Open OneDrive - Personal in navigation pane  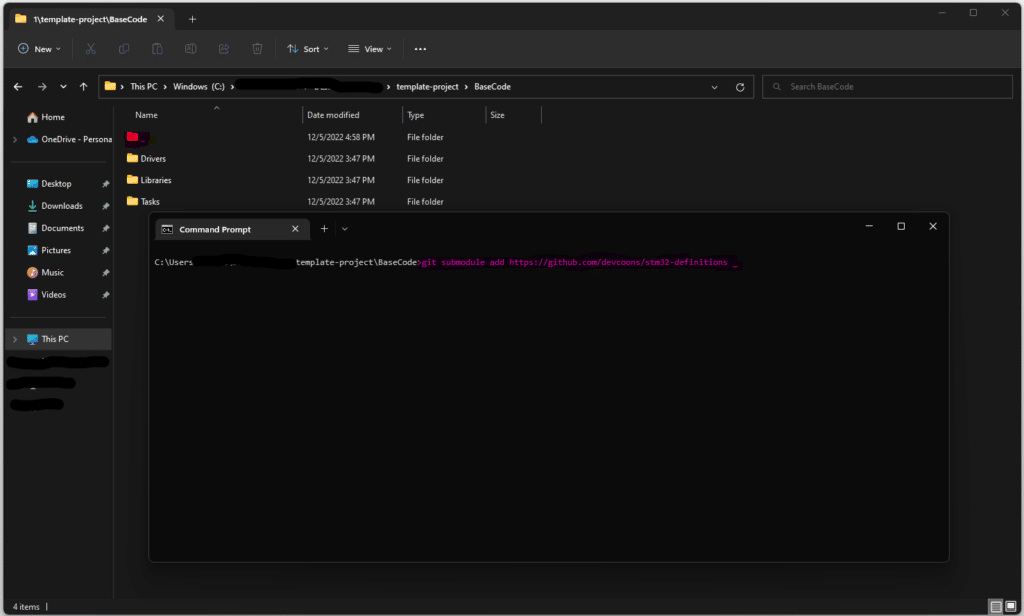pos(69,139)
